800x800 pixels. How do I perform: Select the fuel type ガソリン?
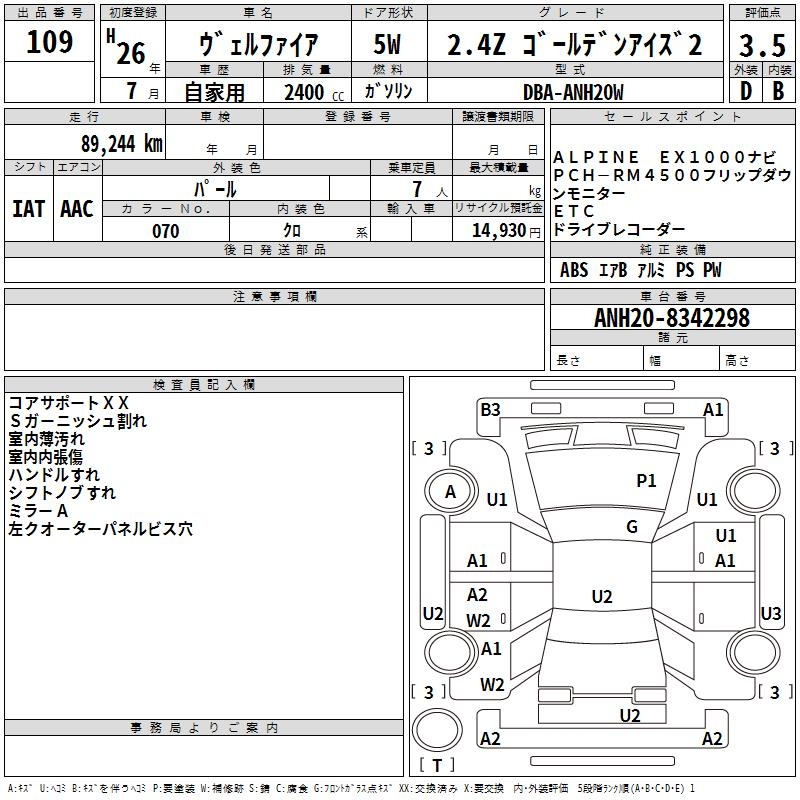tap(388, 91)
